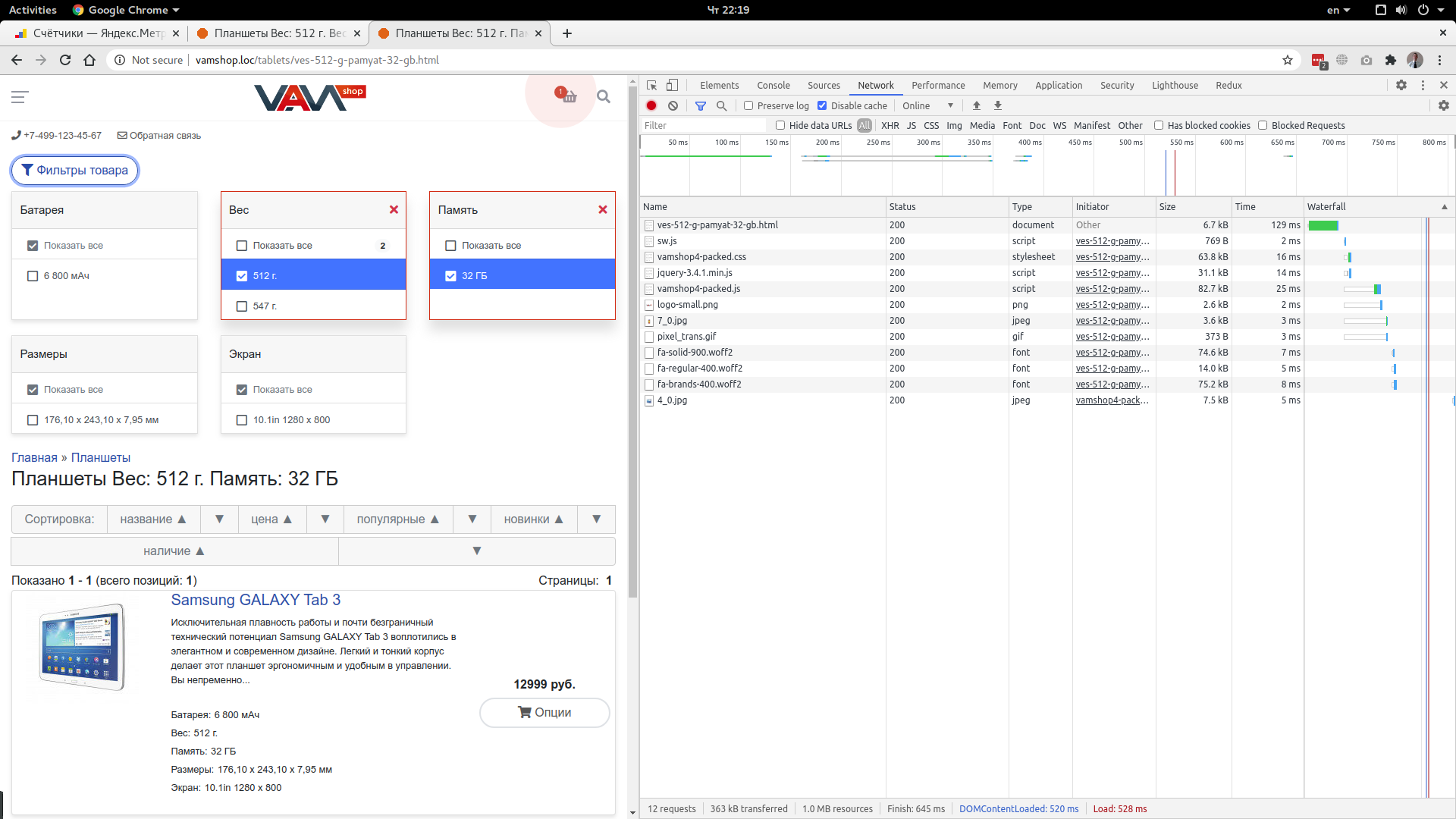Remove the Вес filter with red X

pyautogui.click(x=394, y=210)
